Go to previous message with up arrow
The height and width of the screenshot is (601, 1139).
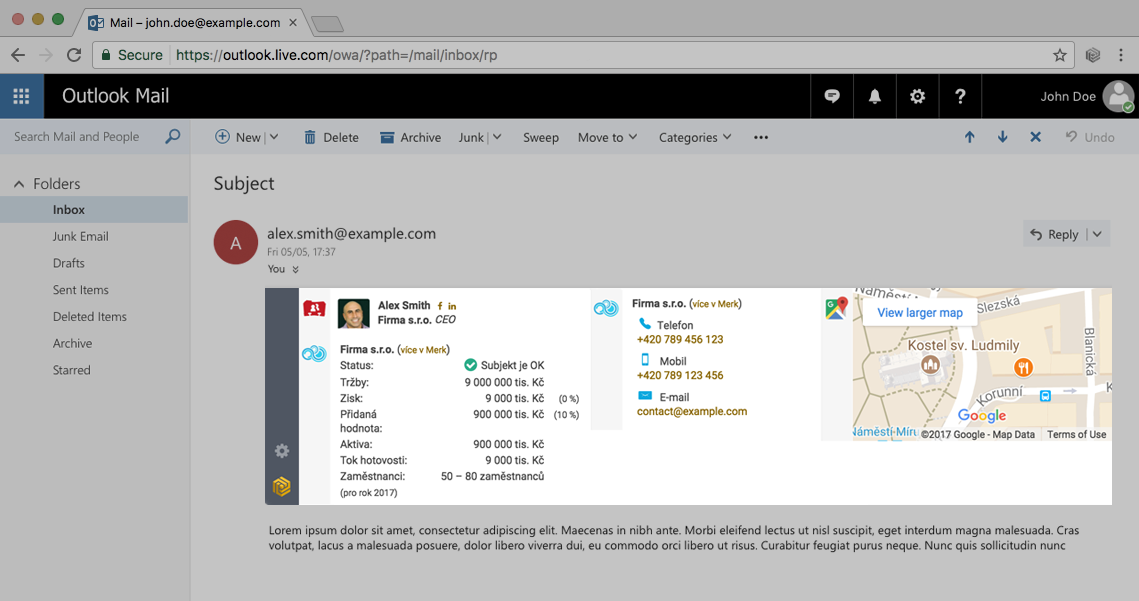coord(969,137)
